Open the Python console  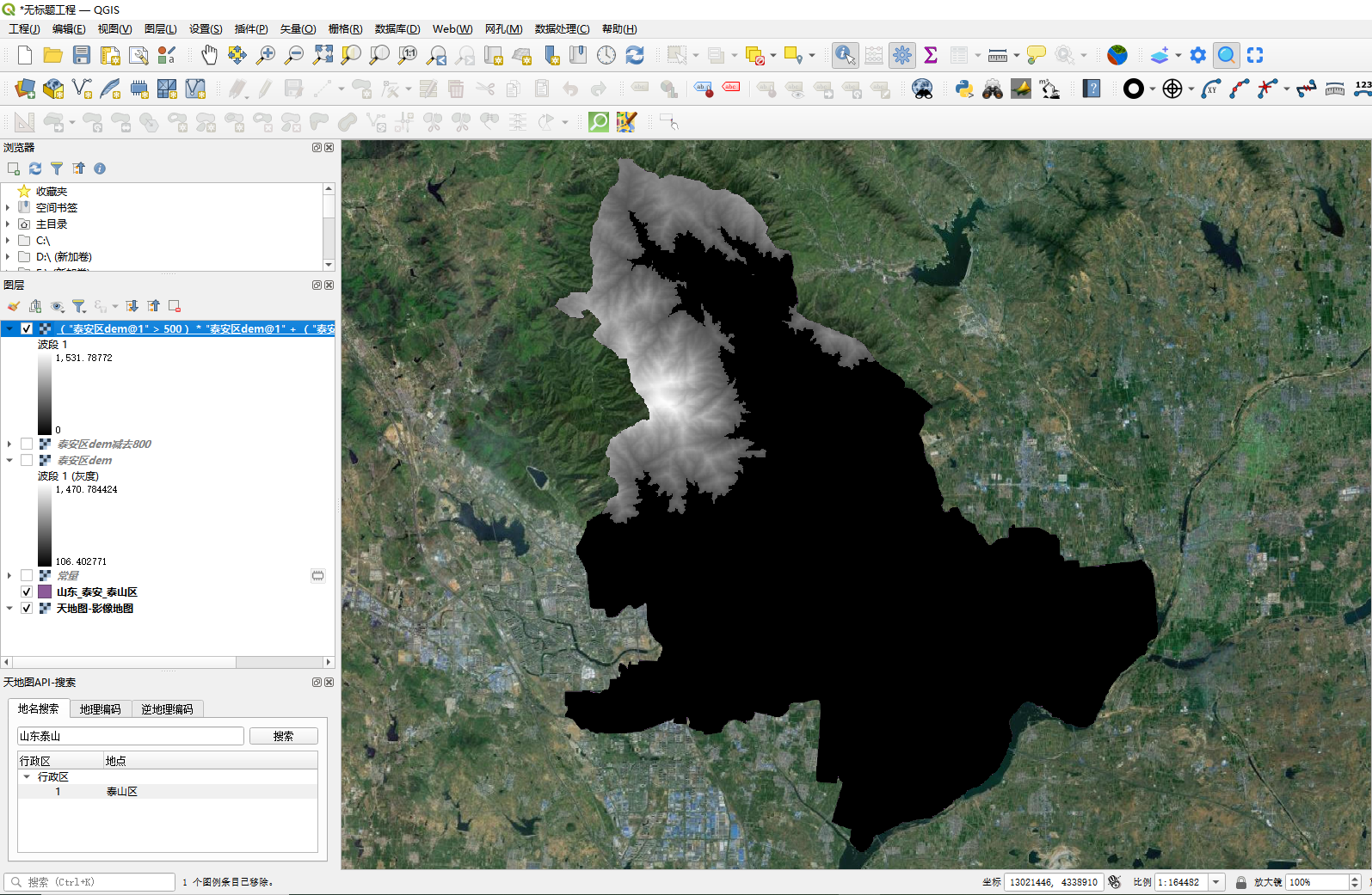[x=964, y=89]
